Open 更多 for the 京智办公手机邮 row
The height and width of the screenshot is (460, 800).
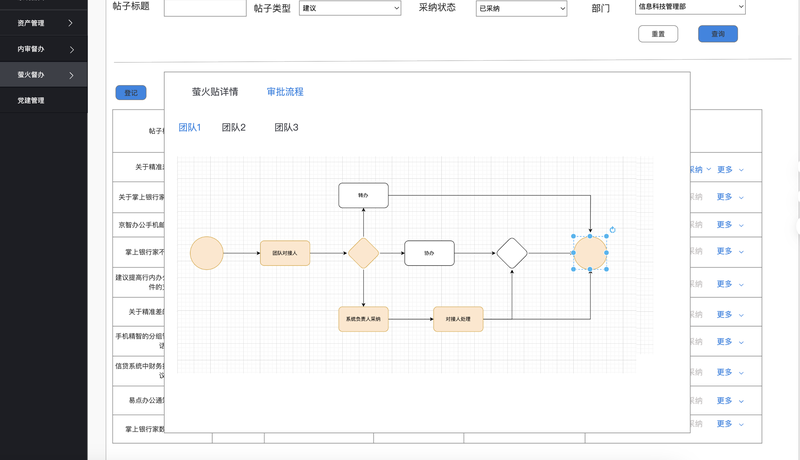pos(730,224)
